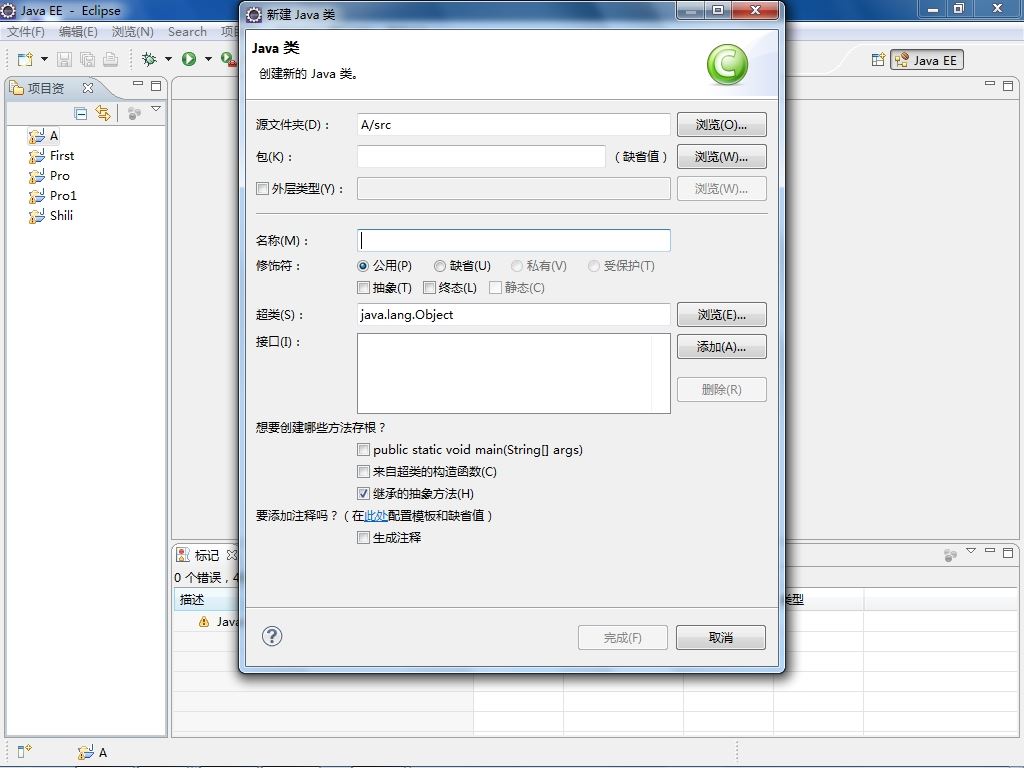Click the Save toolbar icon
Image resolution: width=1024 pixels, height=768 pixels.
64,59
